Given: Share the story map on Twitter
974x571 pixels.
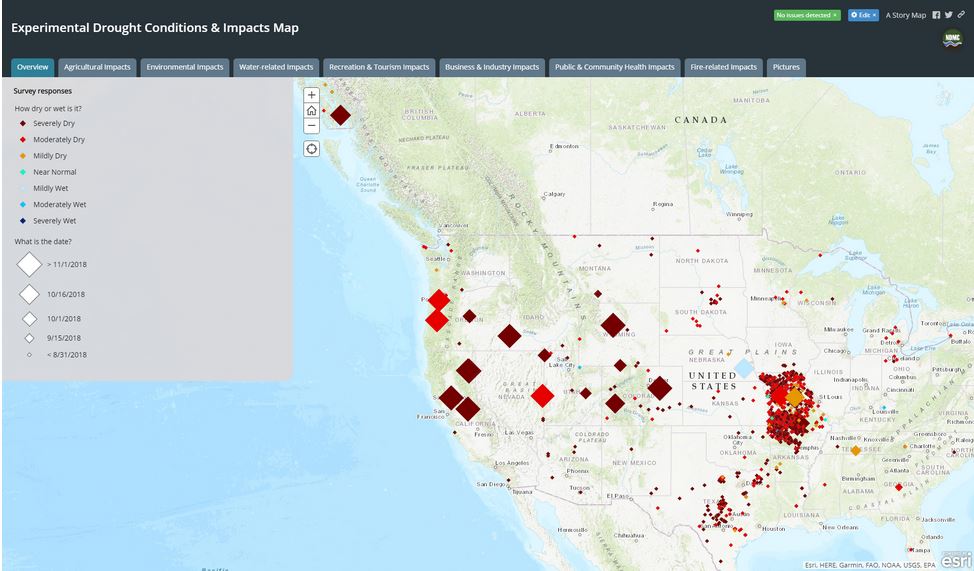Looking at the screenshot, I should pyautogui.click(x=949, y=15).
